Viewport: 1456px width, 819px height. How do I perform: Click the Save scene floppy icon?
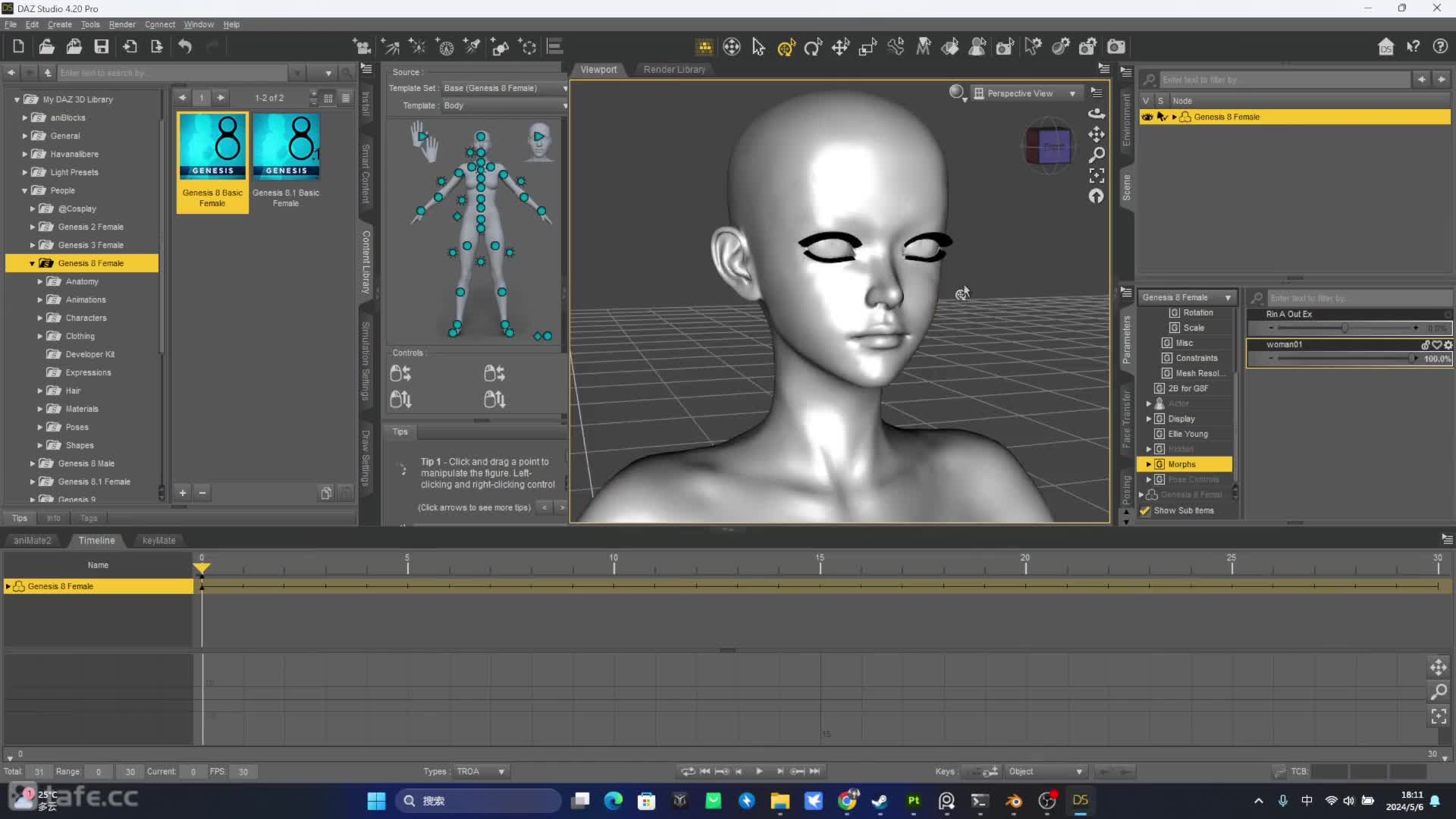(x=101, y=47)
